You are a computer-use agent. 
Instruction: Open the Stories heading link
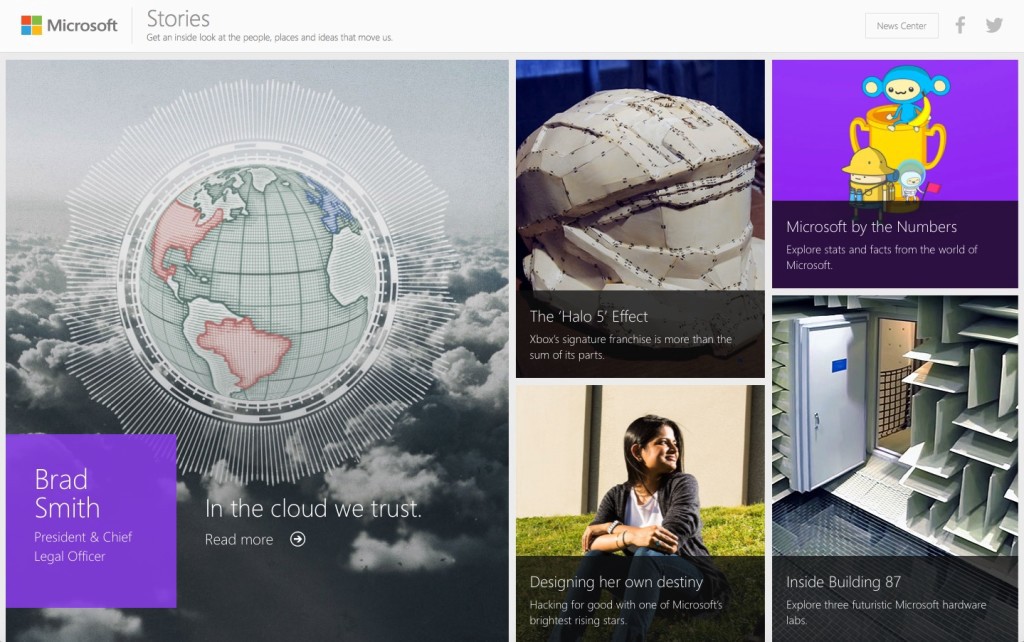pos(178,18)
